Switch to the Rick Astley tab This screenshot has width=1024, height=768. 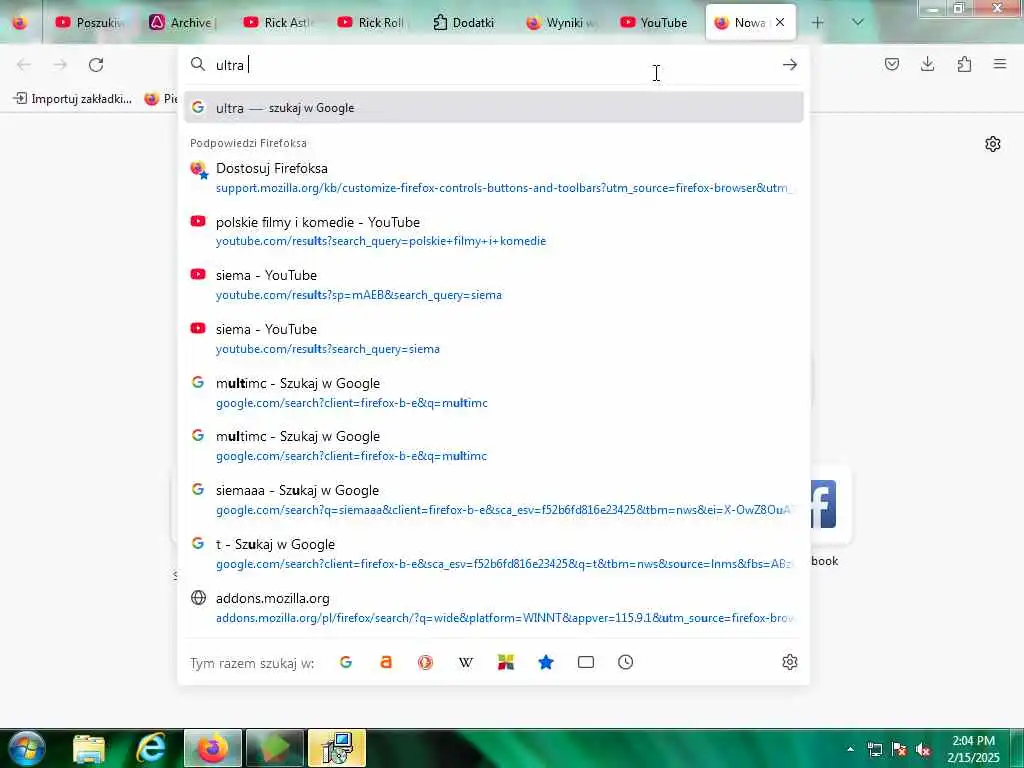[278, 23]
